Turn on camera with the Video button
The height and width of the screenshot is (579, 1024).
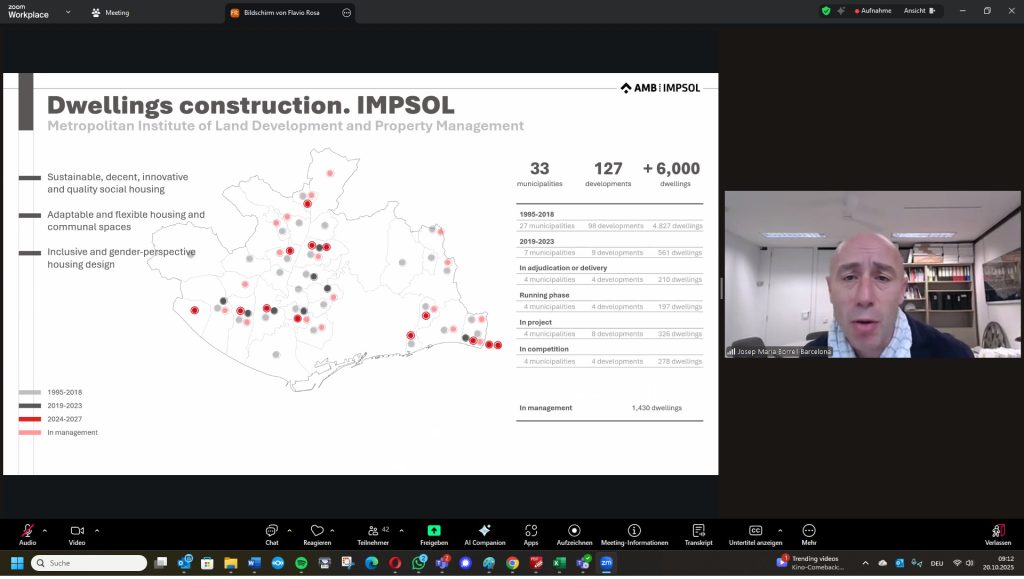77,531
